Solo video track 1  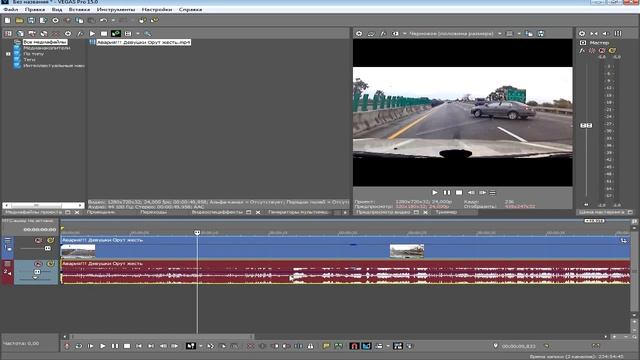click(50, 240)
